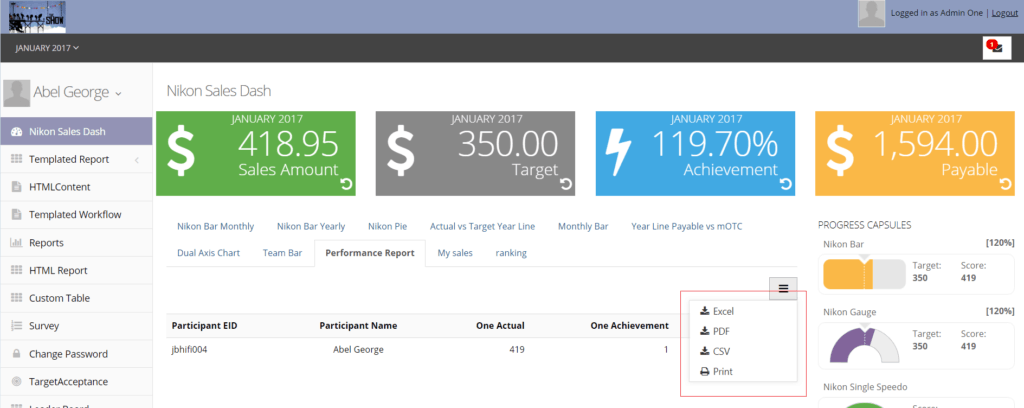Click the grid icon beside Custom Table
This screenshot has width=1024, height=408.
tap(17, 298)
